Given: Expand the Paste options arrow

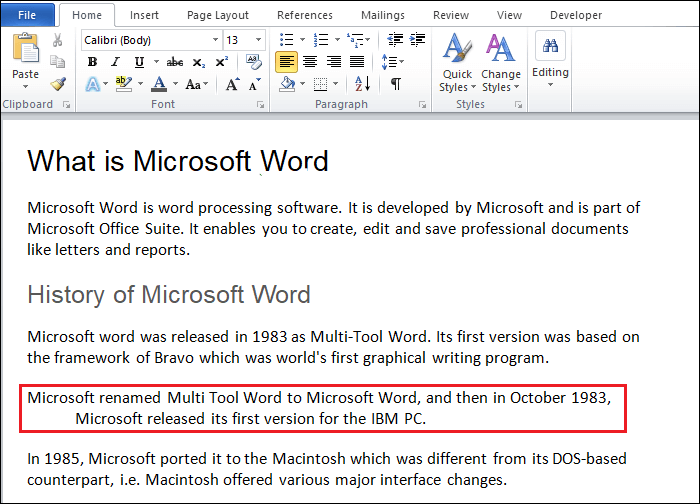Looking at the screenshot, I should tap(25, 86).
